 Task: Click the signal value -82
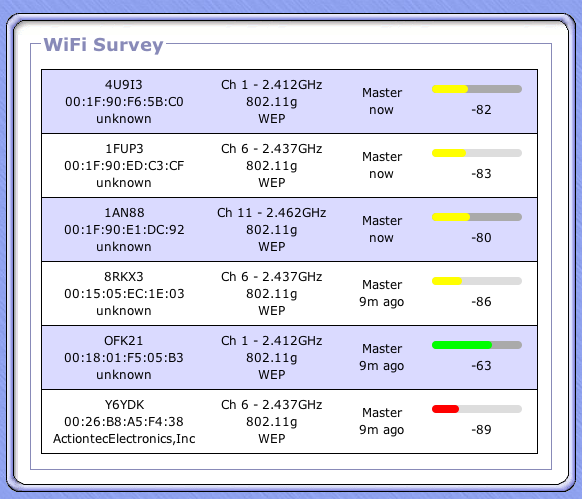(x=481, y=110)
